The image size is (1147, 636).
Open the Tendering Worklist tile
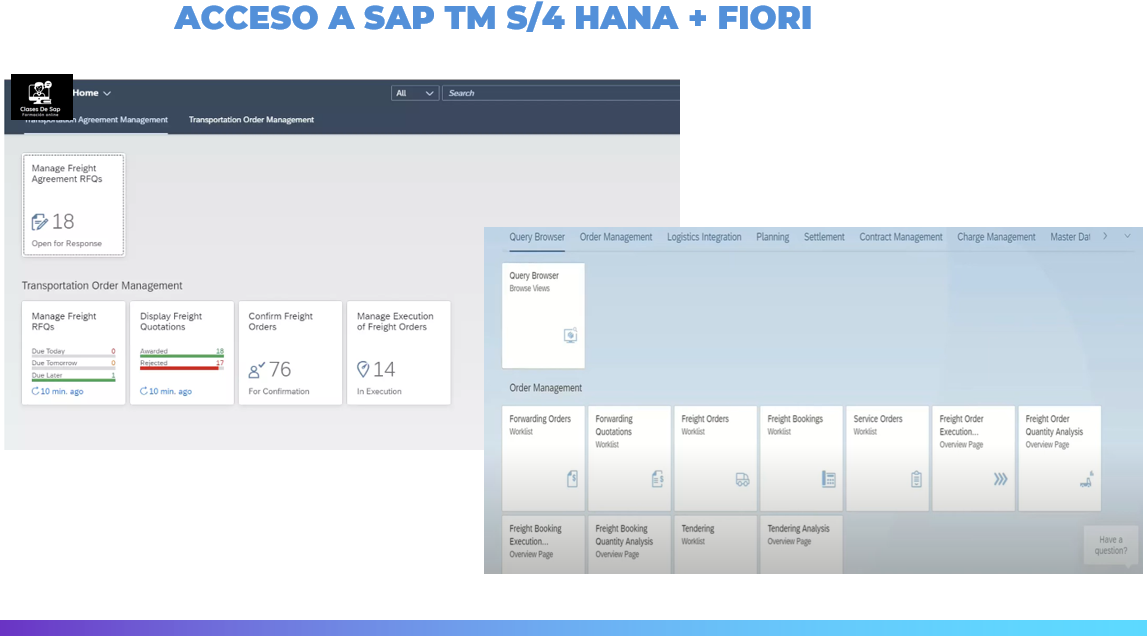click(715, 545)
